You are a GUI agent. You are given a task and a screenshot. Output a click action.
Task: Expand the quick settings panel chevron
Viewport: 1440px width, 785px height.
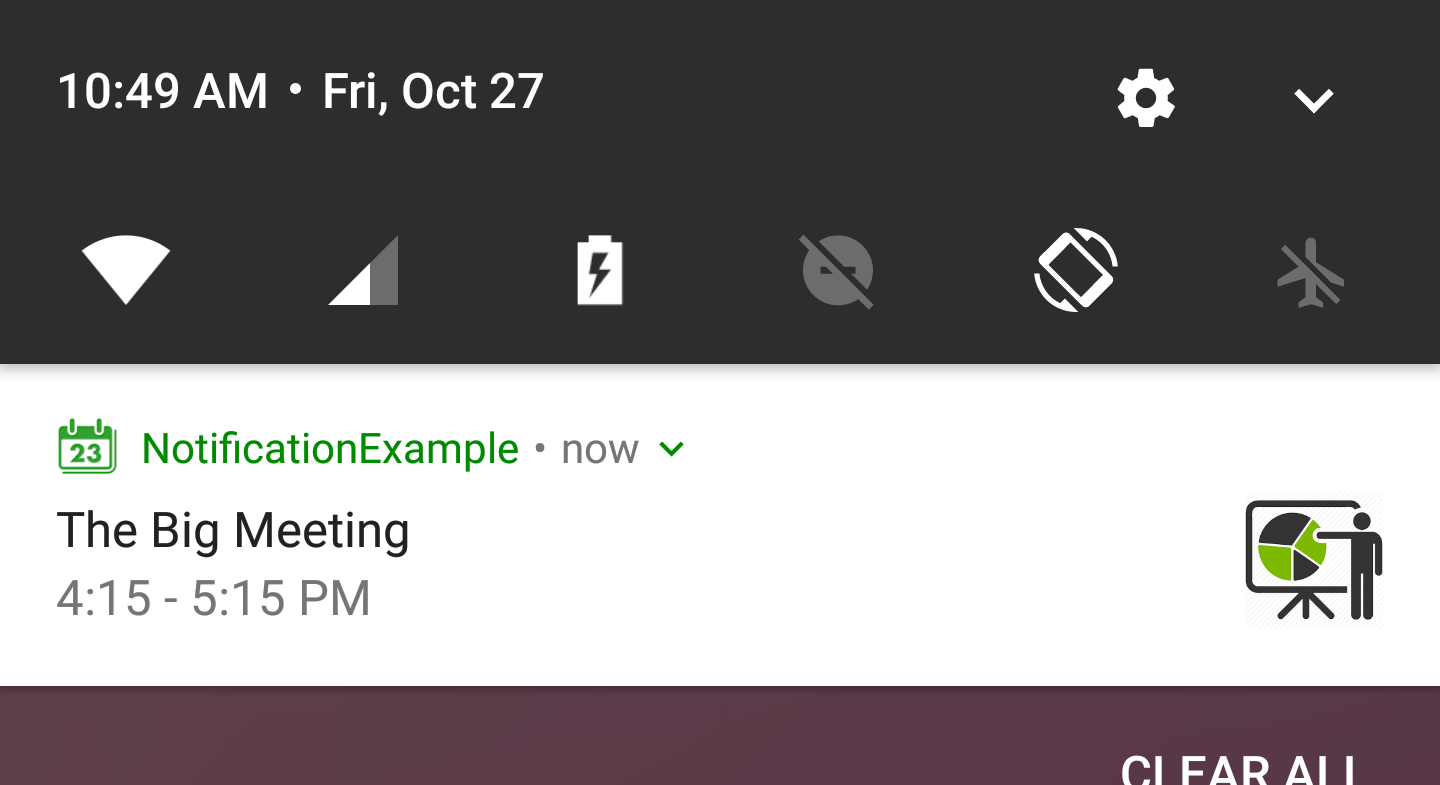(x=1313, y=100)
